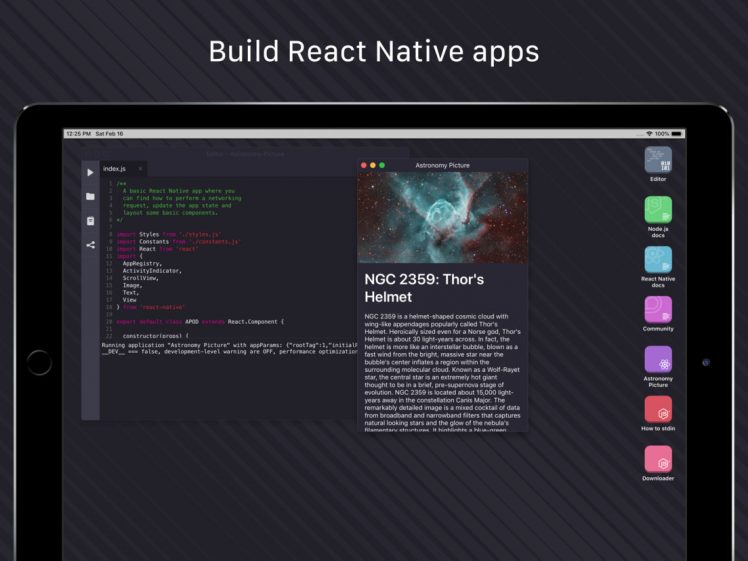Open the Editor app icon

[x=658, y=160]
